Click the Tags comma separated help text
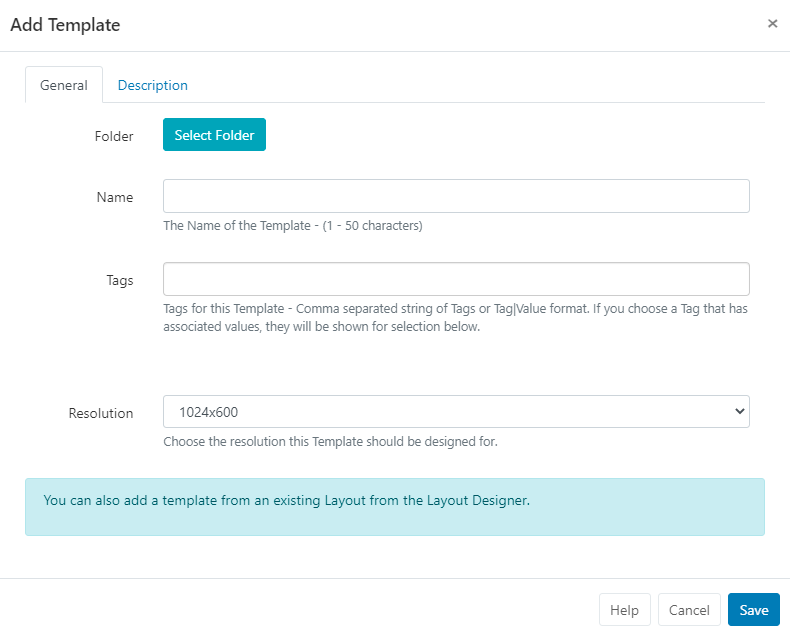 pyautogui.click(x=455, y=317)
